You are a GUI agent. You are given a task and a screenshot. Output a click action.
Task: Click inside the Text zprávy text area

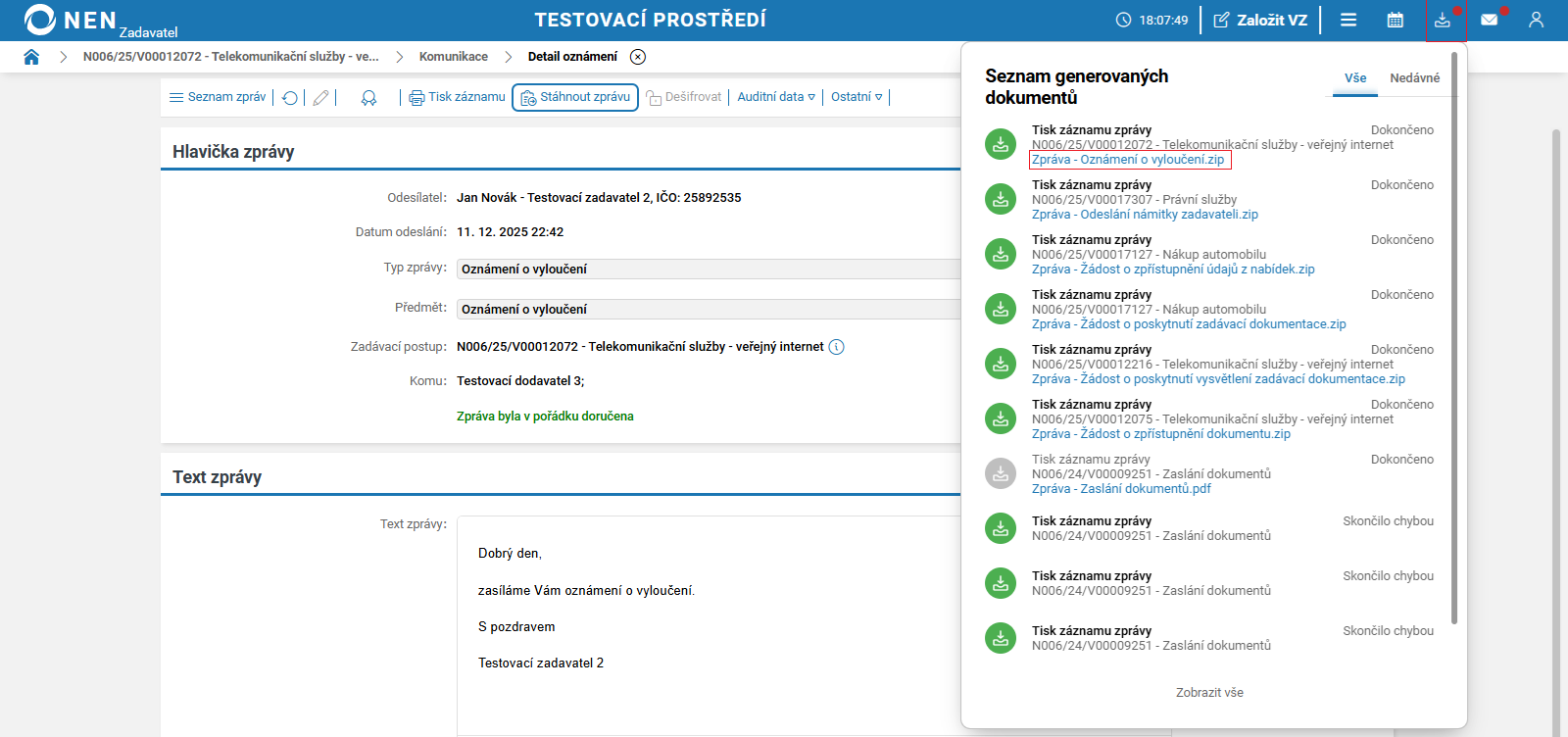[710, 625]
